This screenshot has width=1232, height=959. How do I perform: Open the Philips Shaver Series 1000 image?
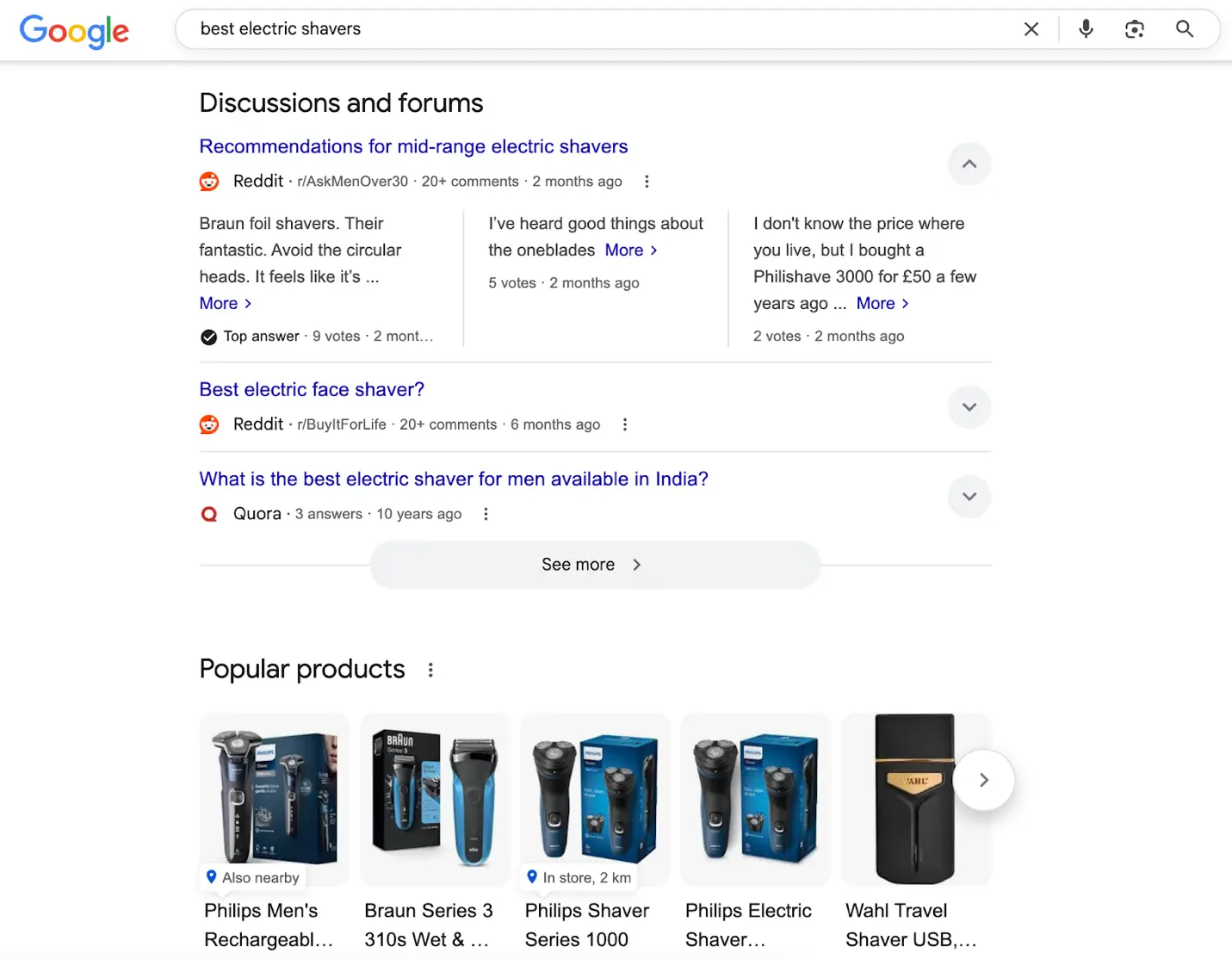click(x=595, y=797)
